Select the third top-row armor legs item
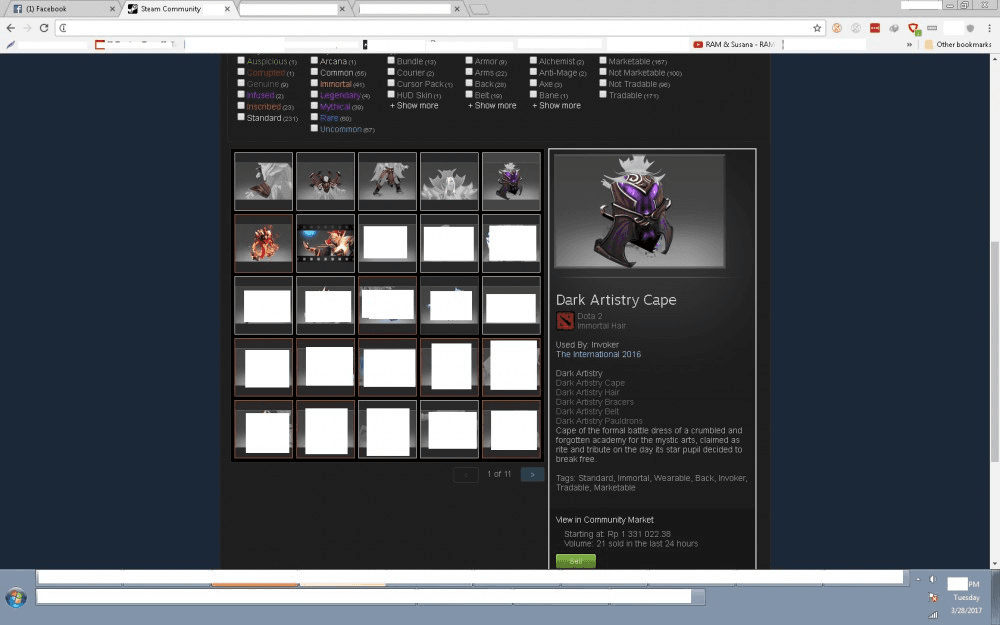1000x625 pixels. [387, 181]
